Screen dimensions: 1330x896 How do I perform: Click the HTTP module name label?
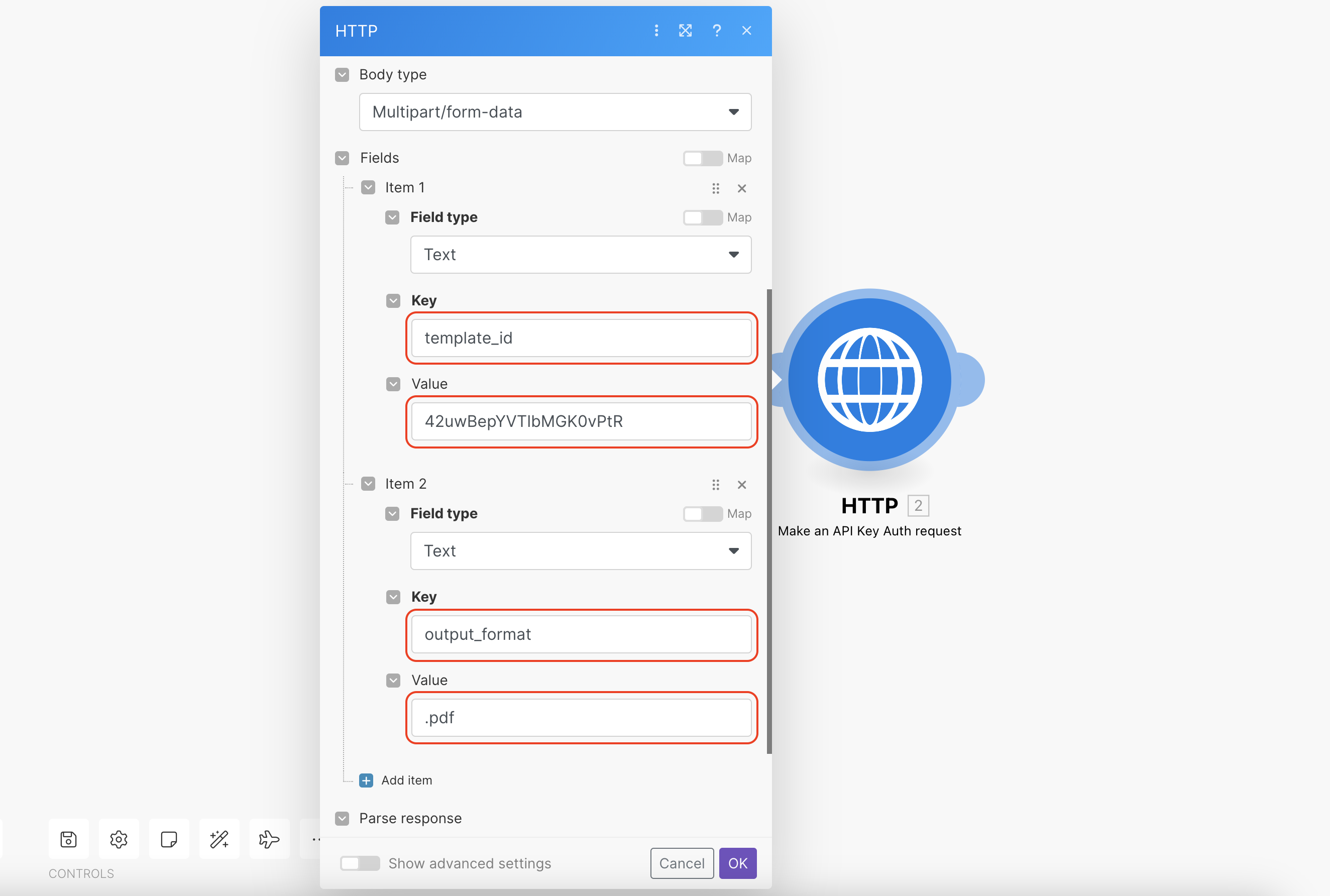click(869, 506)
